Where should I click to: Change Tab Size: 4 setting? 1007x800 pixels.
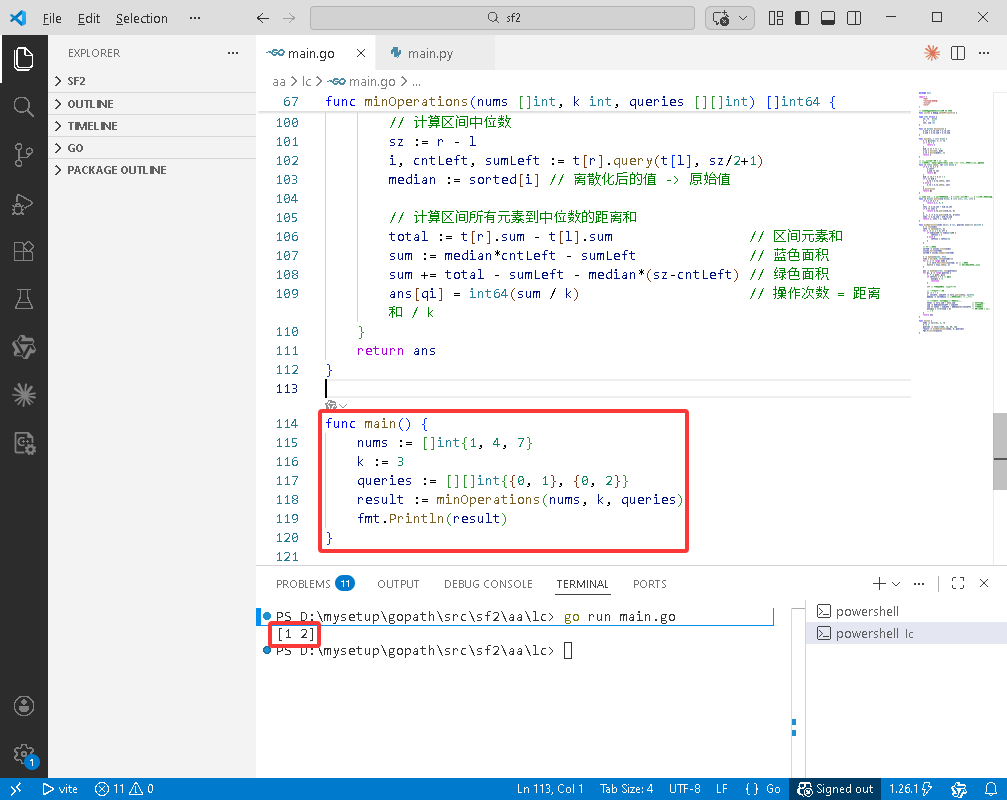626,788
